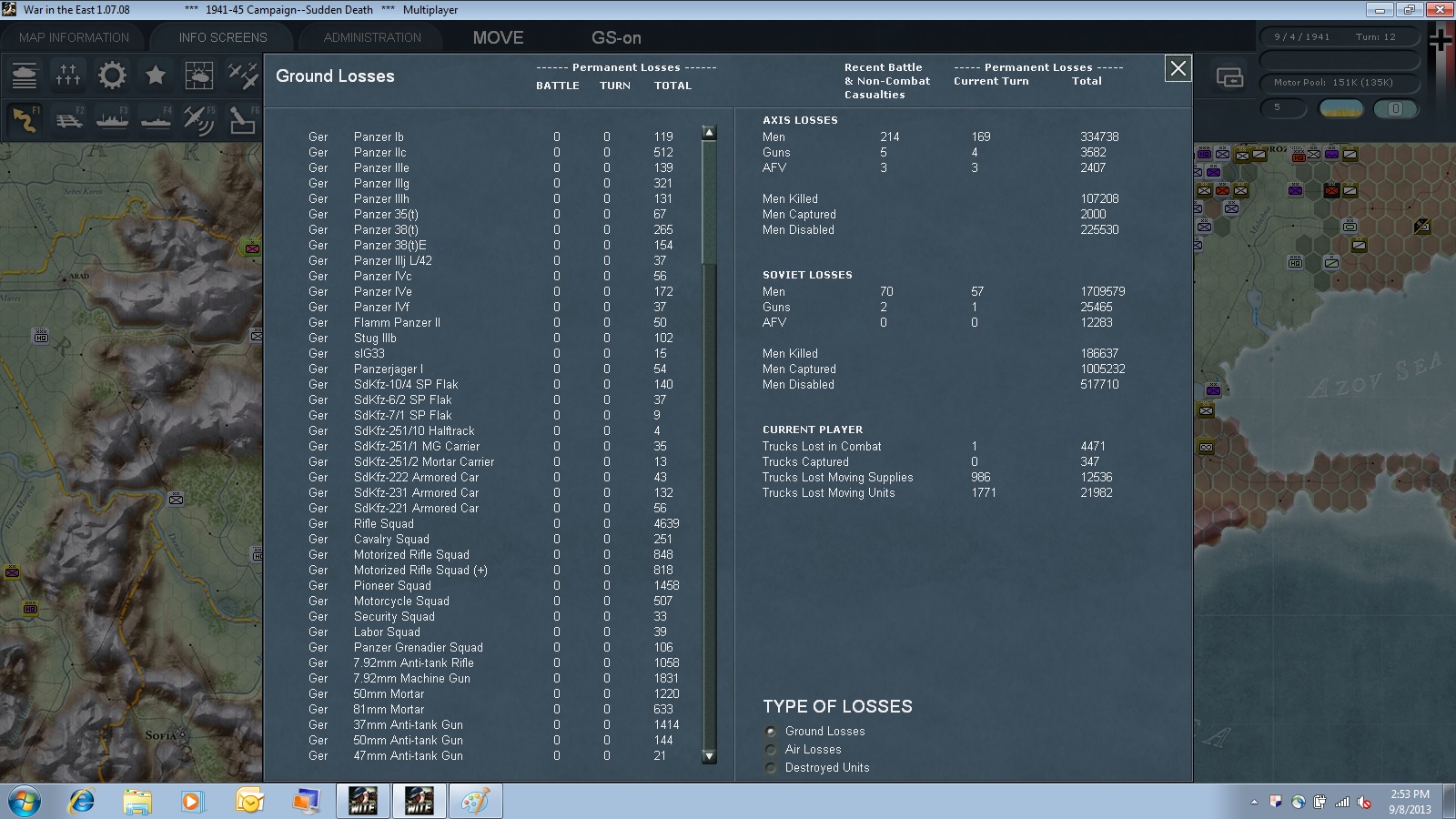Click the Rifle Squad row
1456x819 pixels.
point(494,524)
